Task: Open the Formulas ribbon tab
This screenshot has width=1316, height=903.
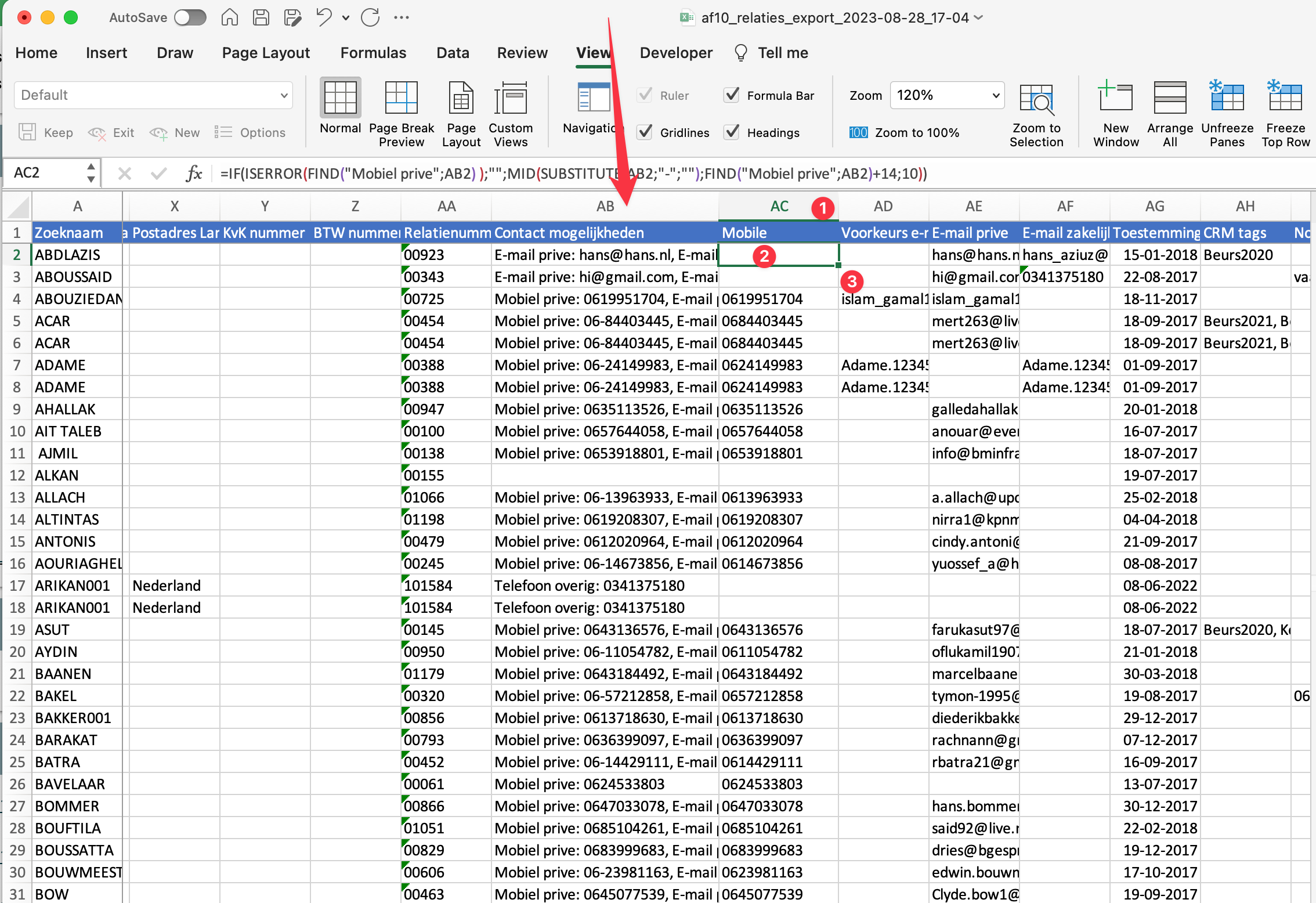Action: 373,53
